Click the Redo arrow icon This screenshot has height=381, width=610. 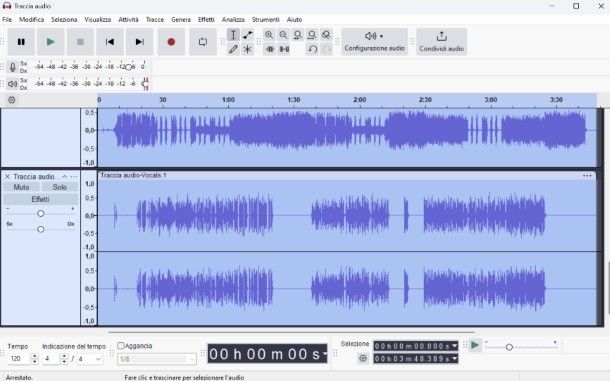coord(327,49)
